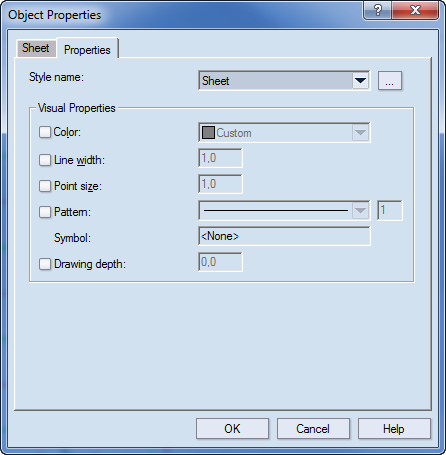Viewport: 446px width, 455px height.
Task: Open the Custom color dropdown arrow
Action: (x=360, y=133)
